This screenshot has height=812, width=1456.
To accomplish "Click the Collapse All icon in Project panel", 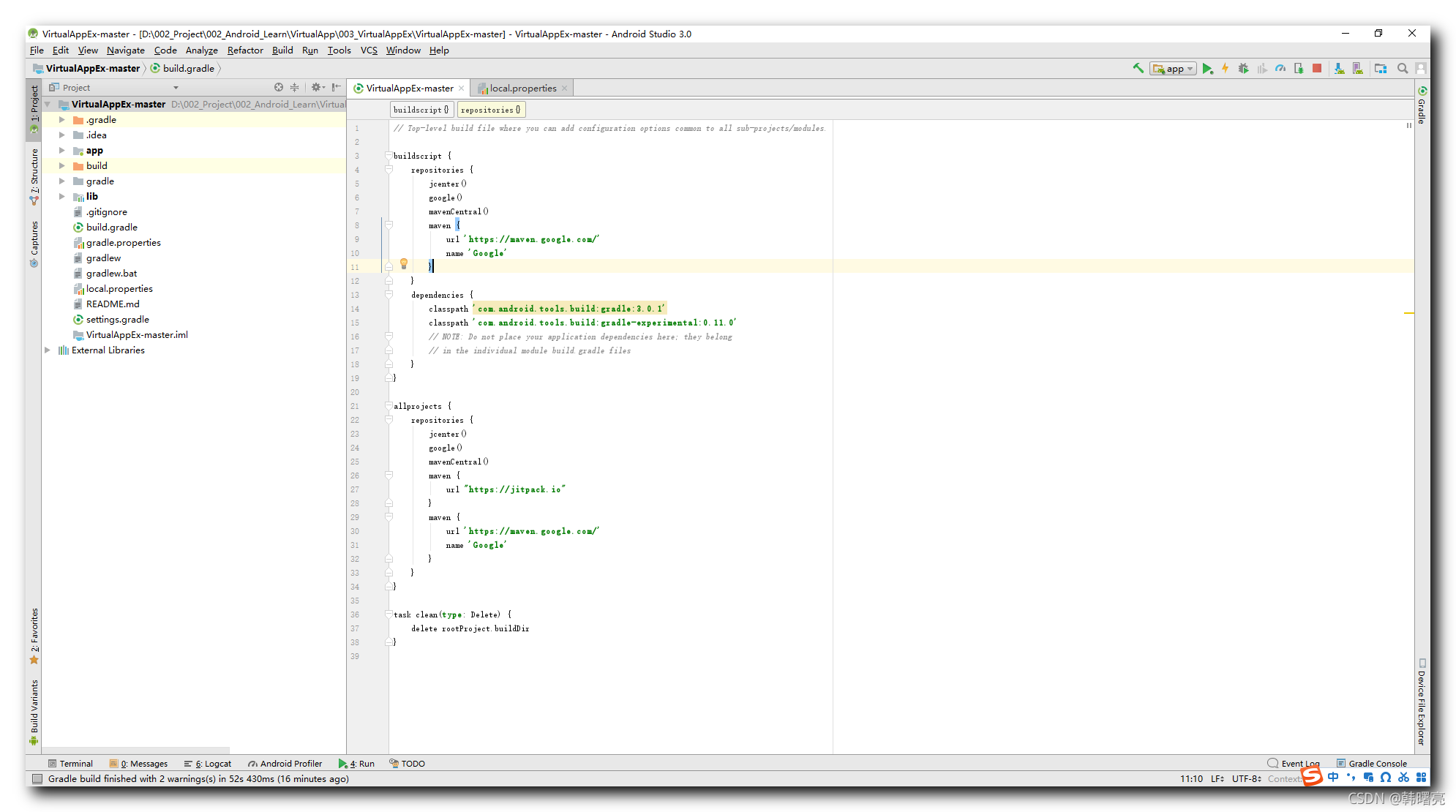I will pos(295,87).
